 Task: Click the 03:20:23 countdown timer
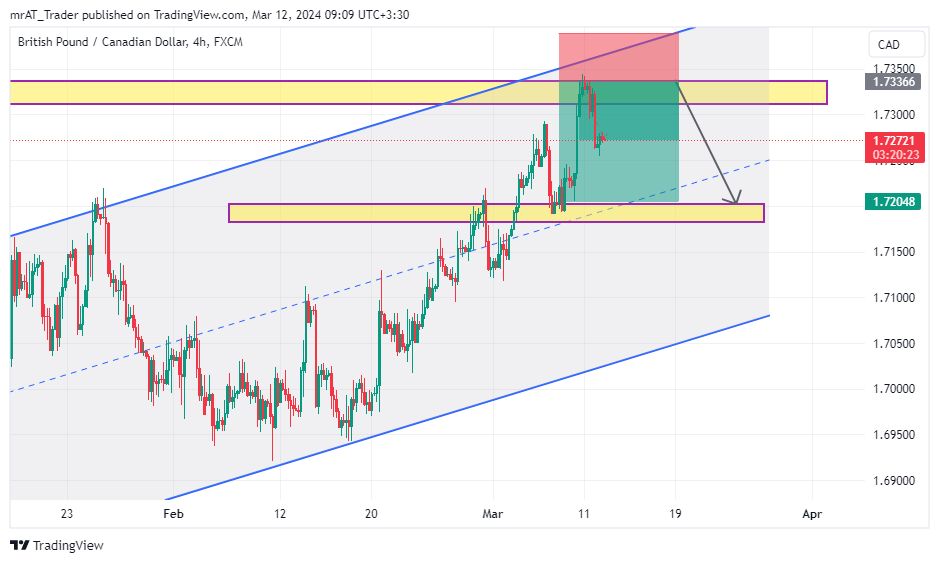[895, 155]
